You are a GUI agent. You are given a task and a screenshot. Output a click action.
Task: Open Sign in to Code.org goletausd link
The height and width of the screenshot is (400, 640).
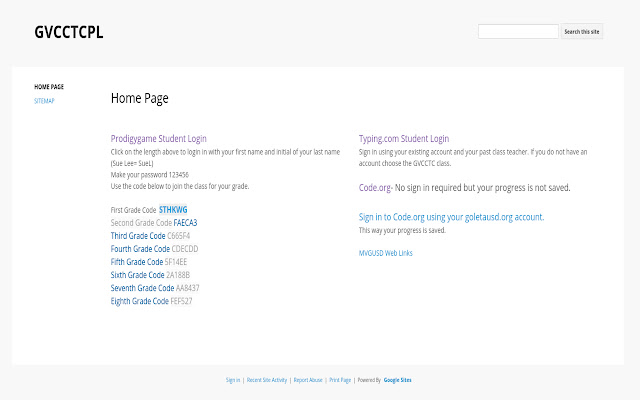(x=451, y=217)
